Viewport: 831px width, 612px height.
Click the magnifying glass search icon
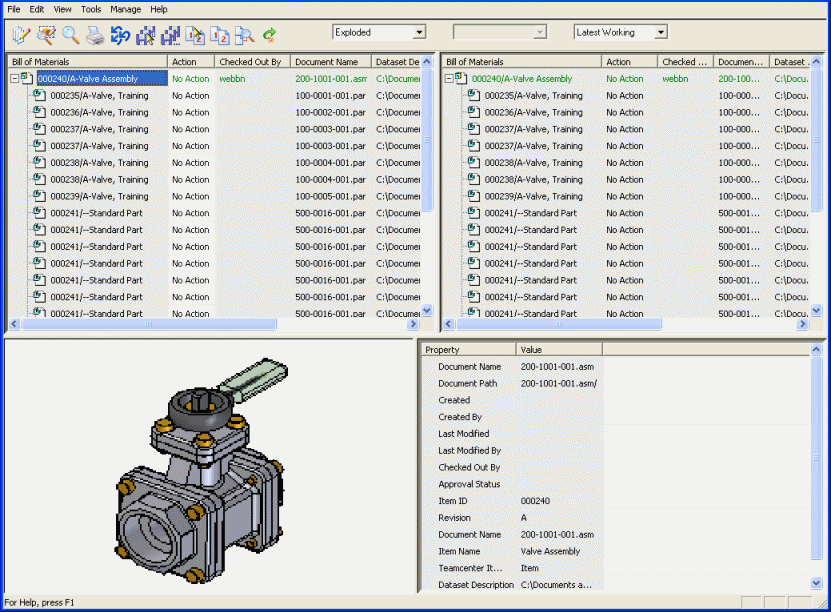(x=71, y=36)
